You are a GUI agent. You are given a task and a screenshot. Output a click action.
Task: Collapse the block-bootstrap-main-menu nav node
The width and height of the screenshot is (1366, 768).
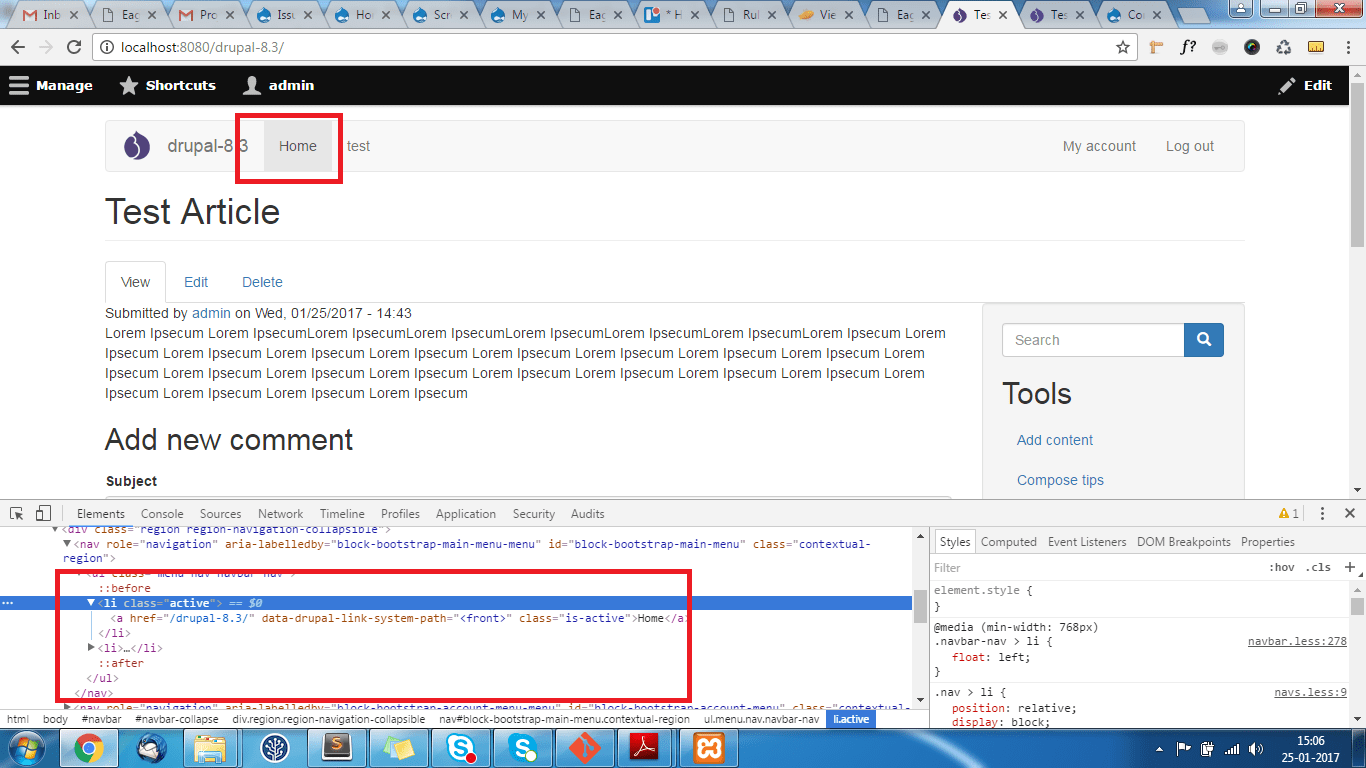(x=67, y=544)
